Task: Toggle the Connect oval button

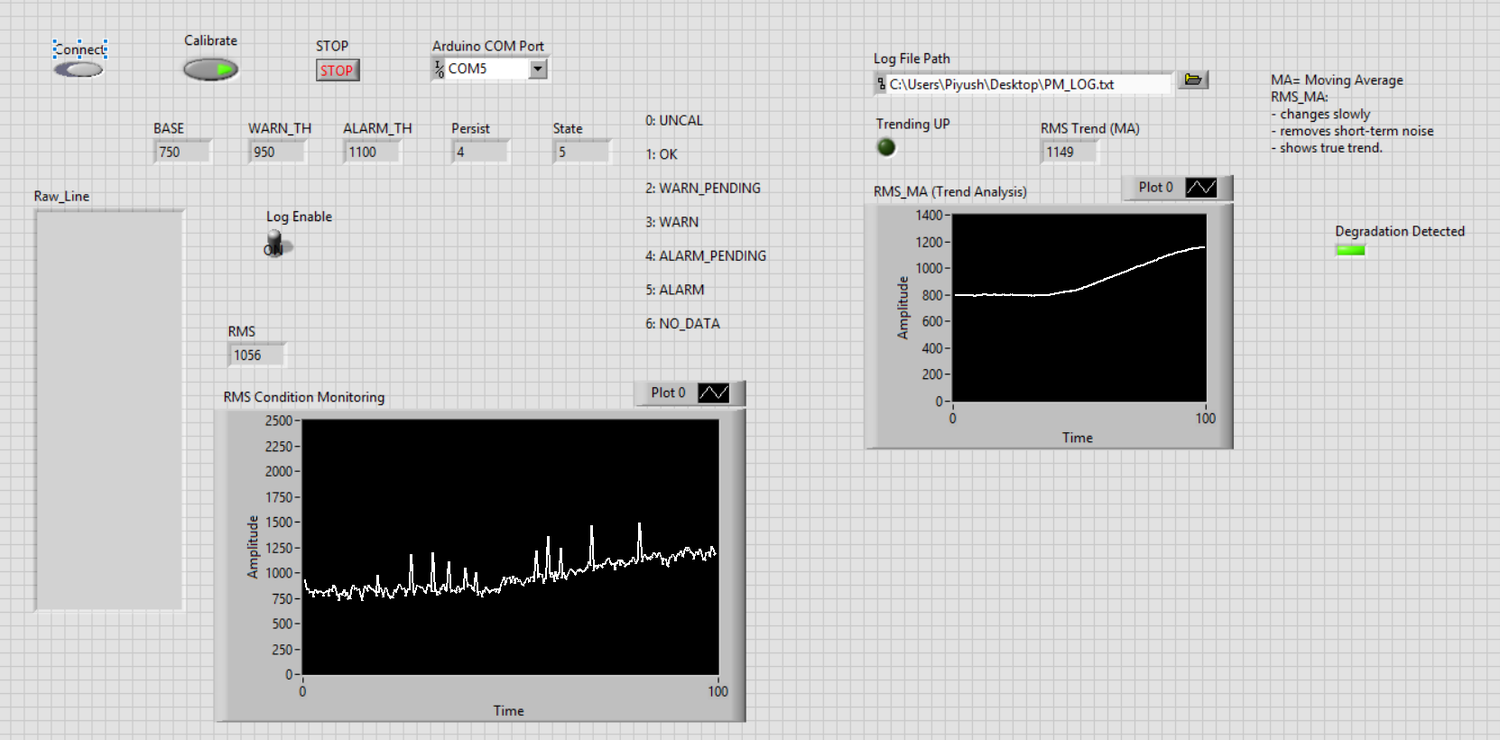Action: (78, 69)
